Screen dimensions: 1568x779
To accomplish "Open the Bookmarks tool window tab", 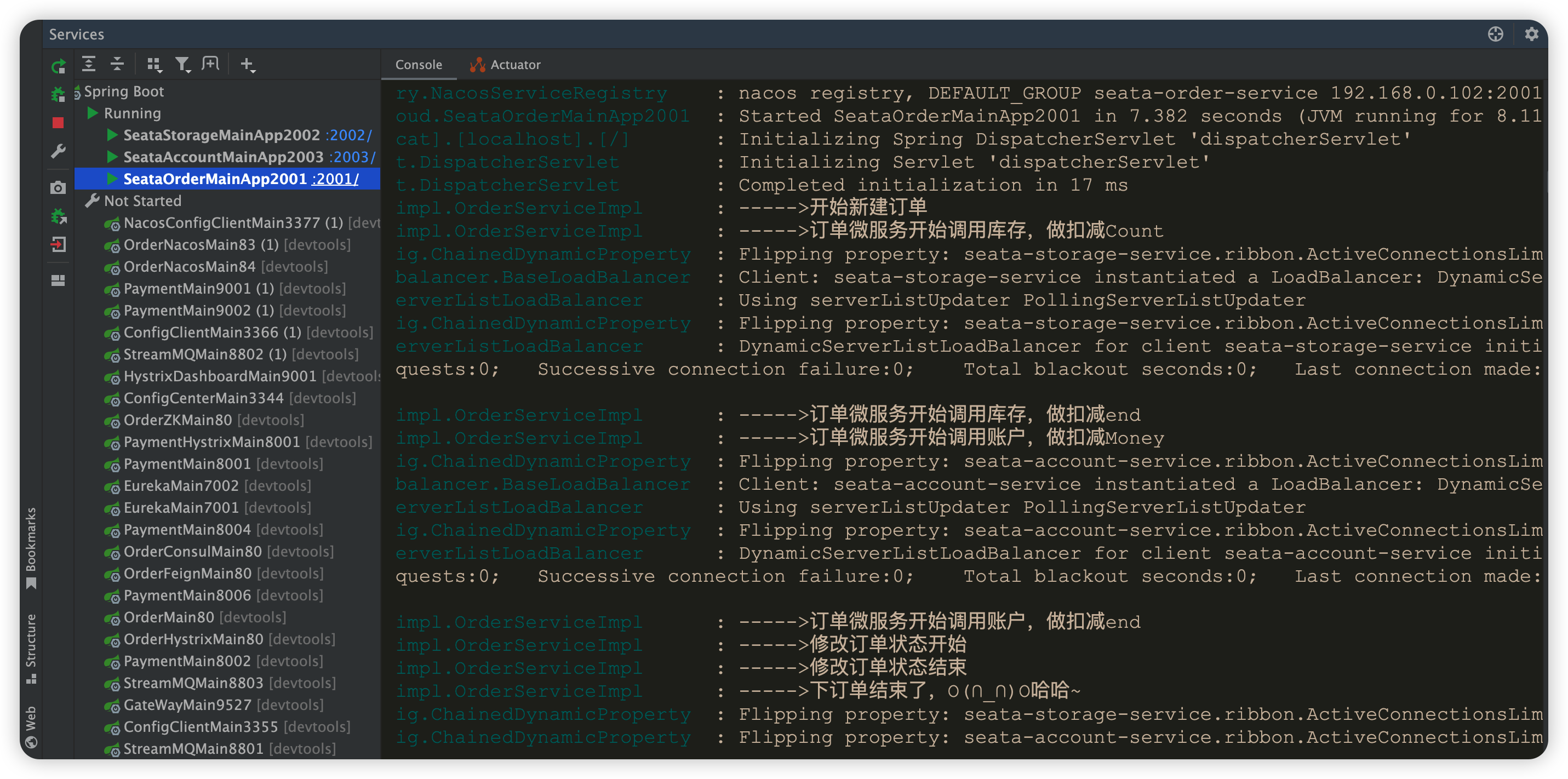I will (x=31, y=548).
